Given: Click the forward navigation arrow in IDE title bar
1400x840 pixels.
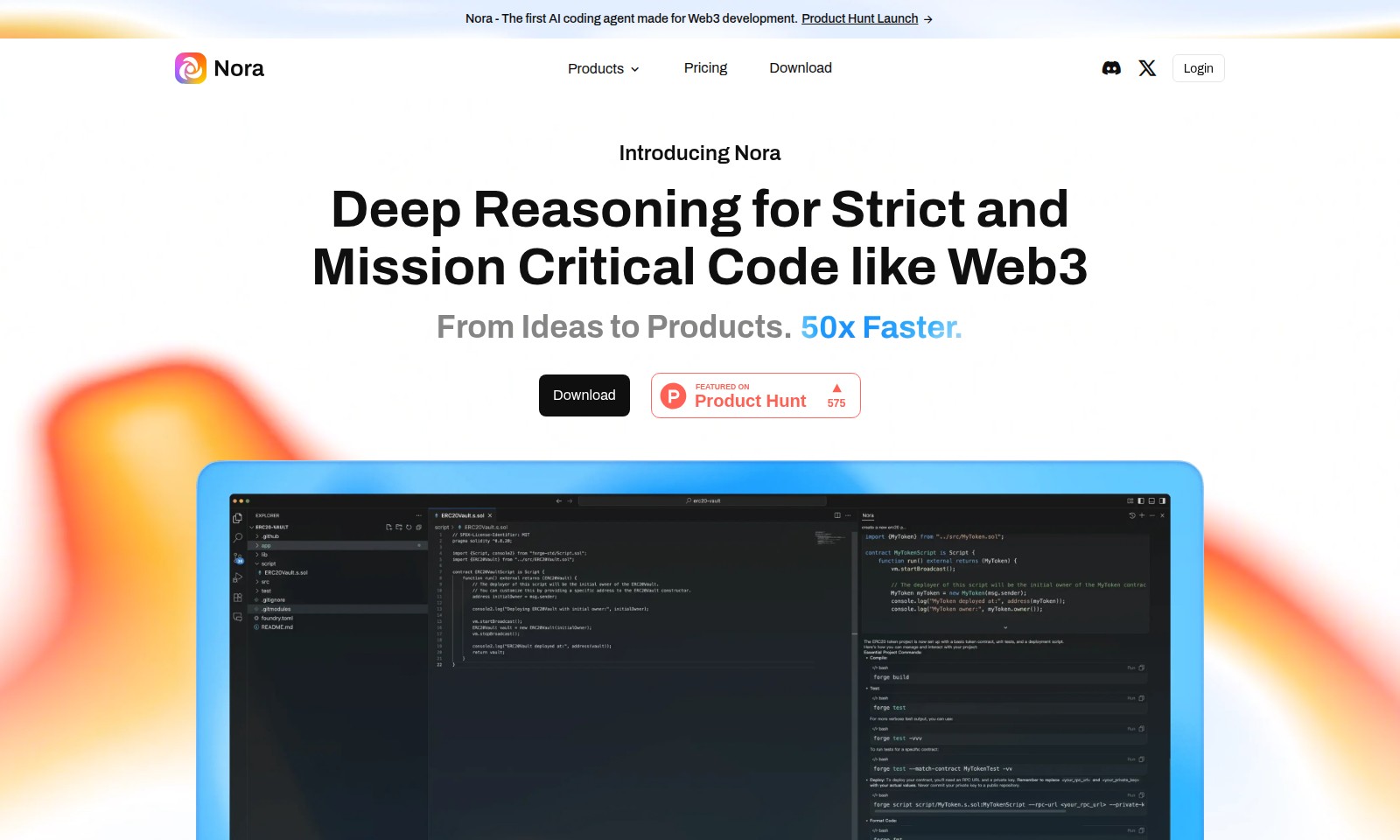Looking at the screenshot, I should point(570,501).
